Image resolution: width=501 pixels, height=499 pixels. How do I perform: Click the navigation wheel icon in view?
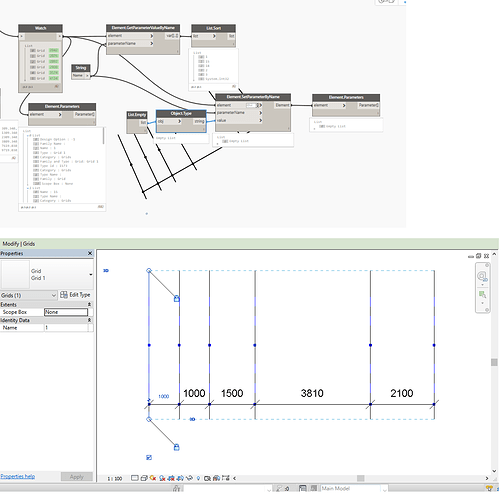pos(482,276)
